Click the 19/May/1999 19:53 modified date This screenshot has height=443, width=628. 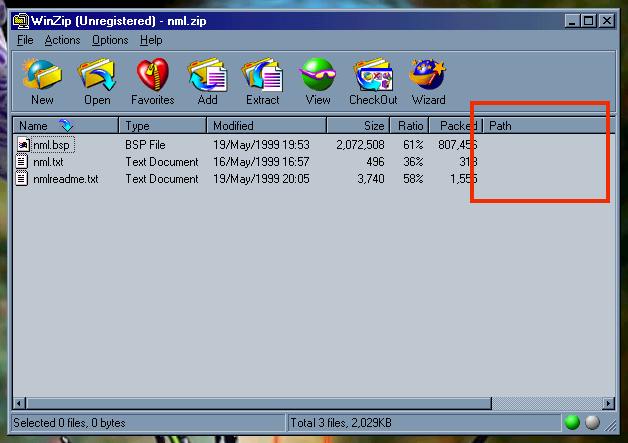click(x=261, y=145)
